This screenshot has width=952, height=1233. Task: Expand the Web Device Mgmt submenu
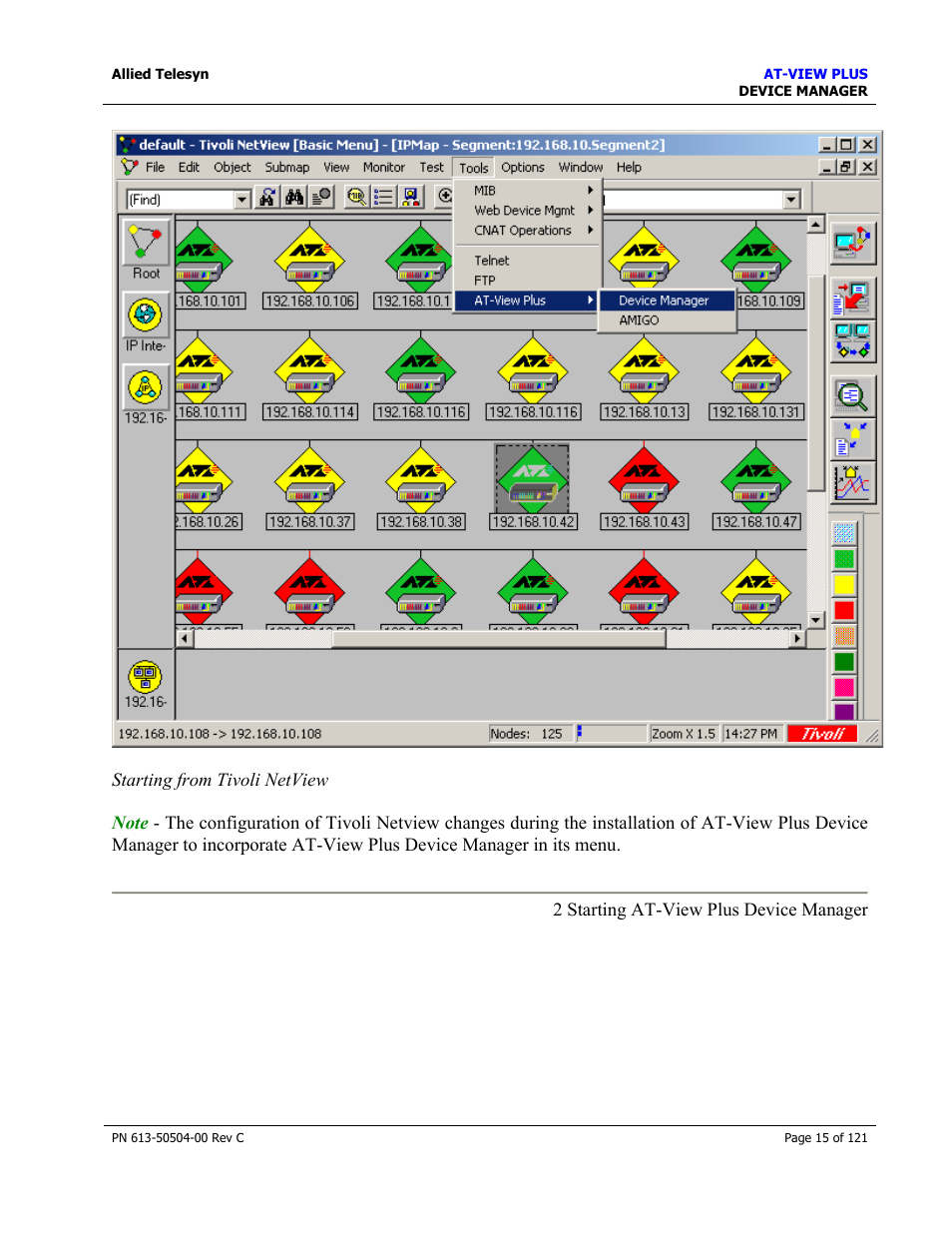(529, 211)
